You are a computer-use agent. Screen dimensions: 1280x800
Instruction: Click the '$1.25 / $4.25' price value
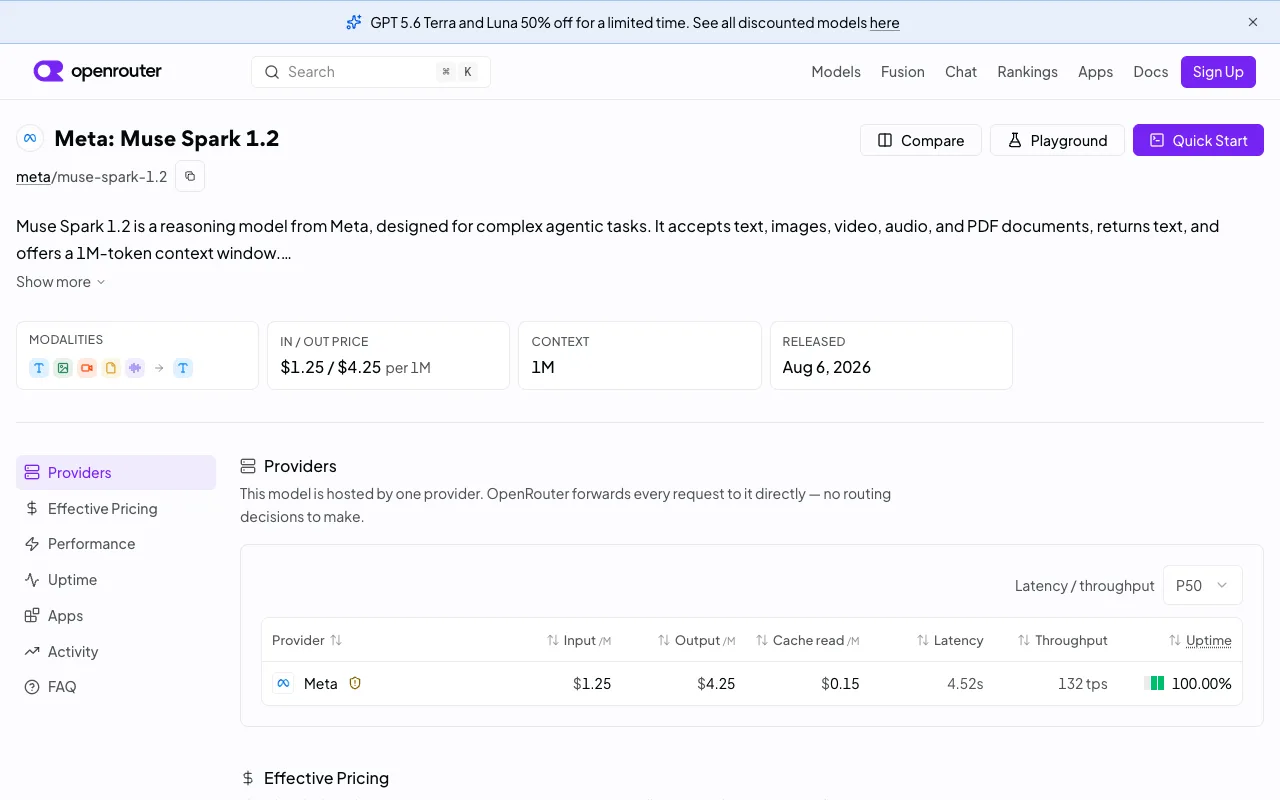(331, 367)
